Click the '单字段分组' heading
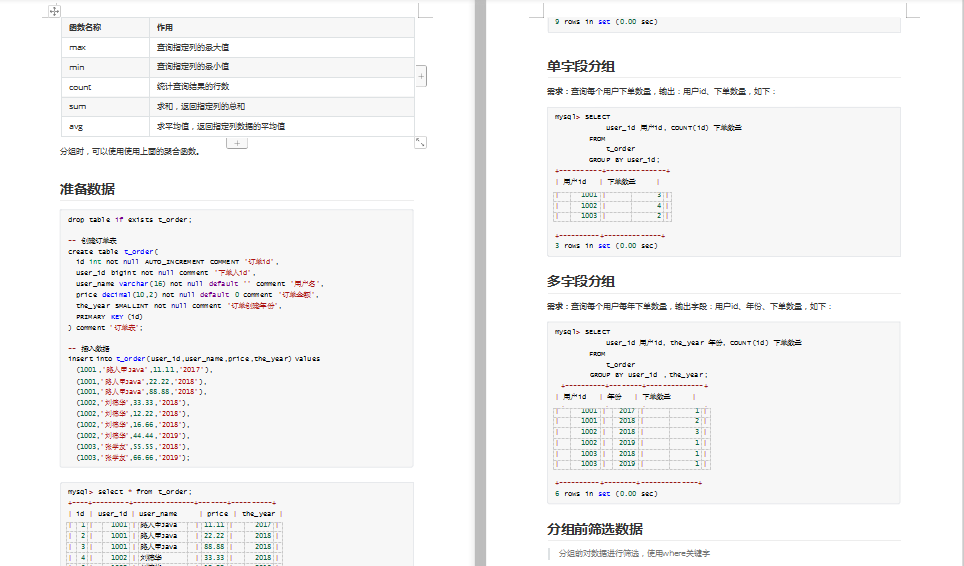This screenshot has width=964, height=566. [x=581, y=66]
